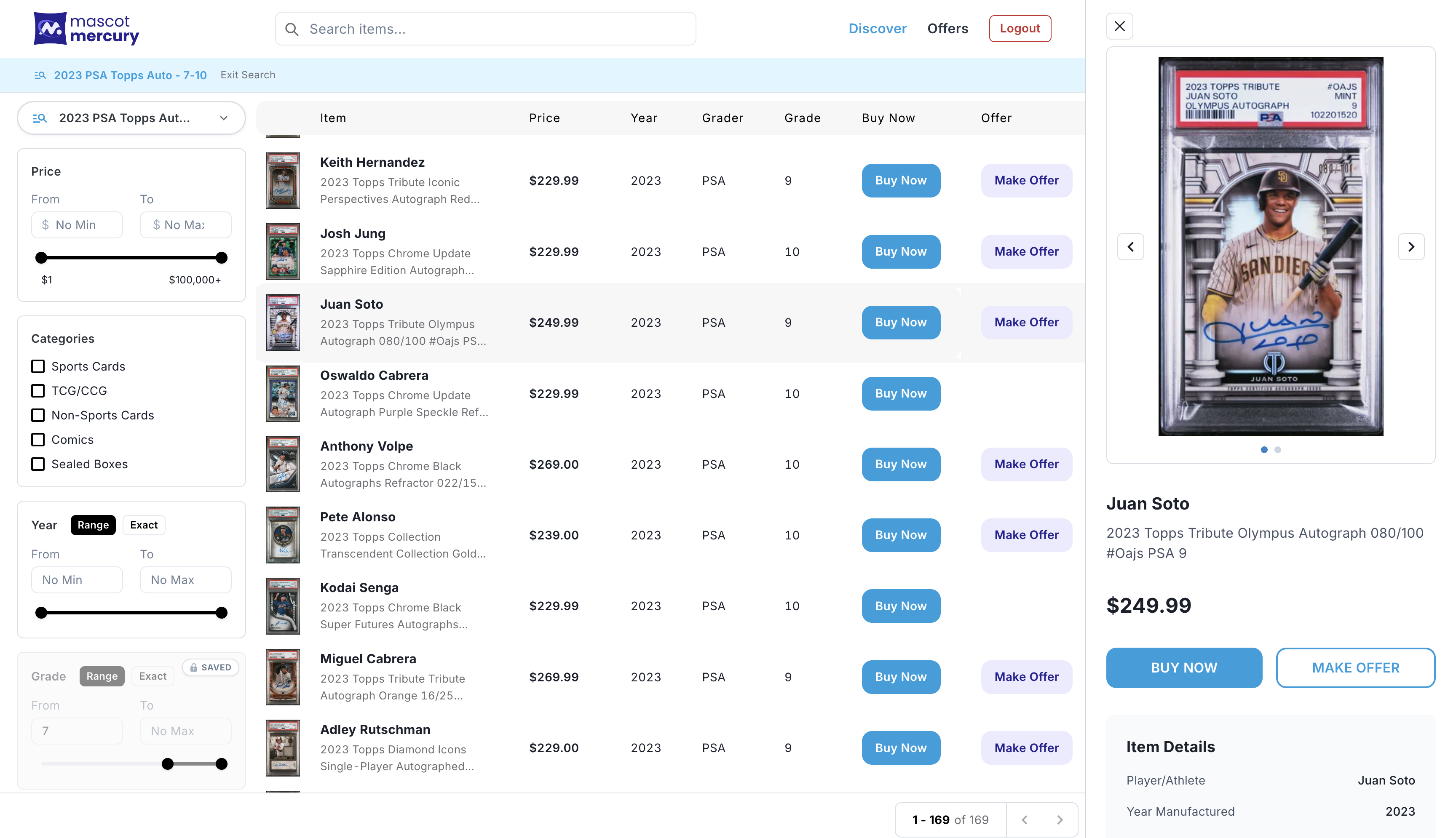Switch Year filter to Range mode
1456x838 pixels.
pos(93,525)
